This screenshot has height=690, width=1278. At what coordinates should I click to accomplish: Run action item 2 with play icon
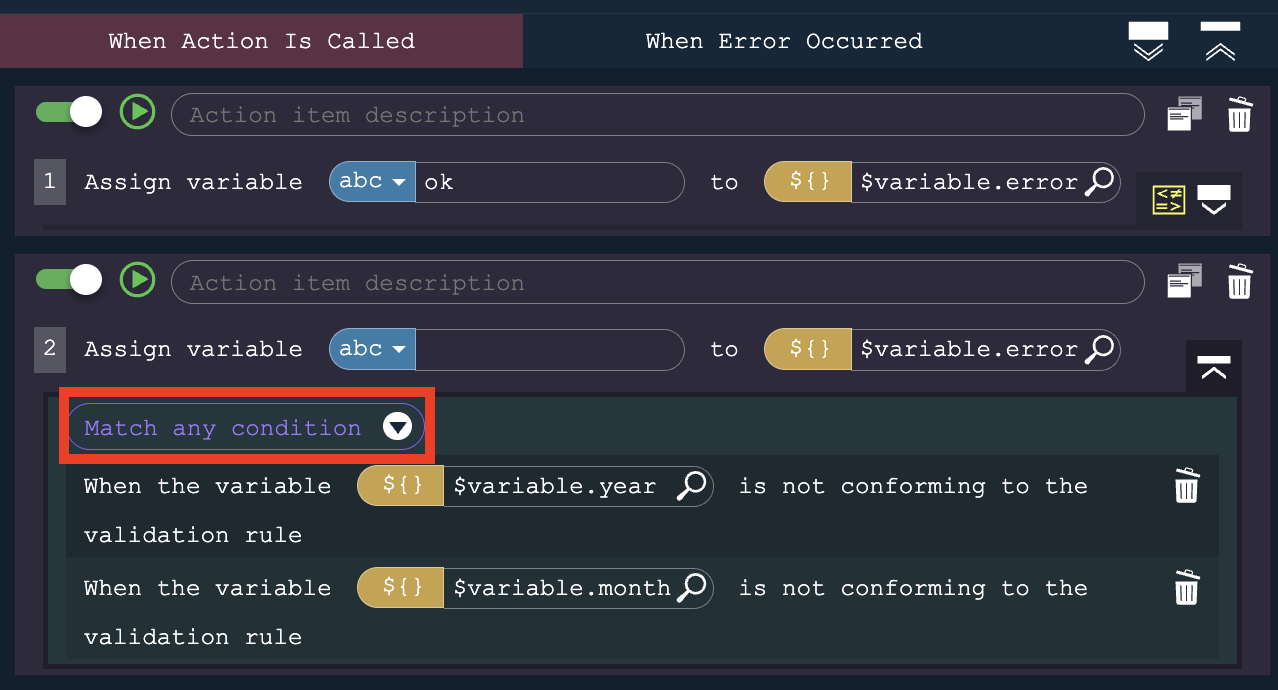(x=137, y=279)
